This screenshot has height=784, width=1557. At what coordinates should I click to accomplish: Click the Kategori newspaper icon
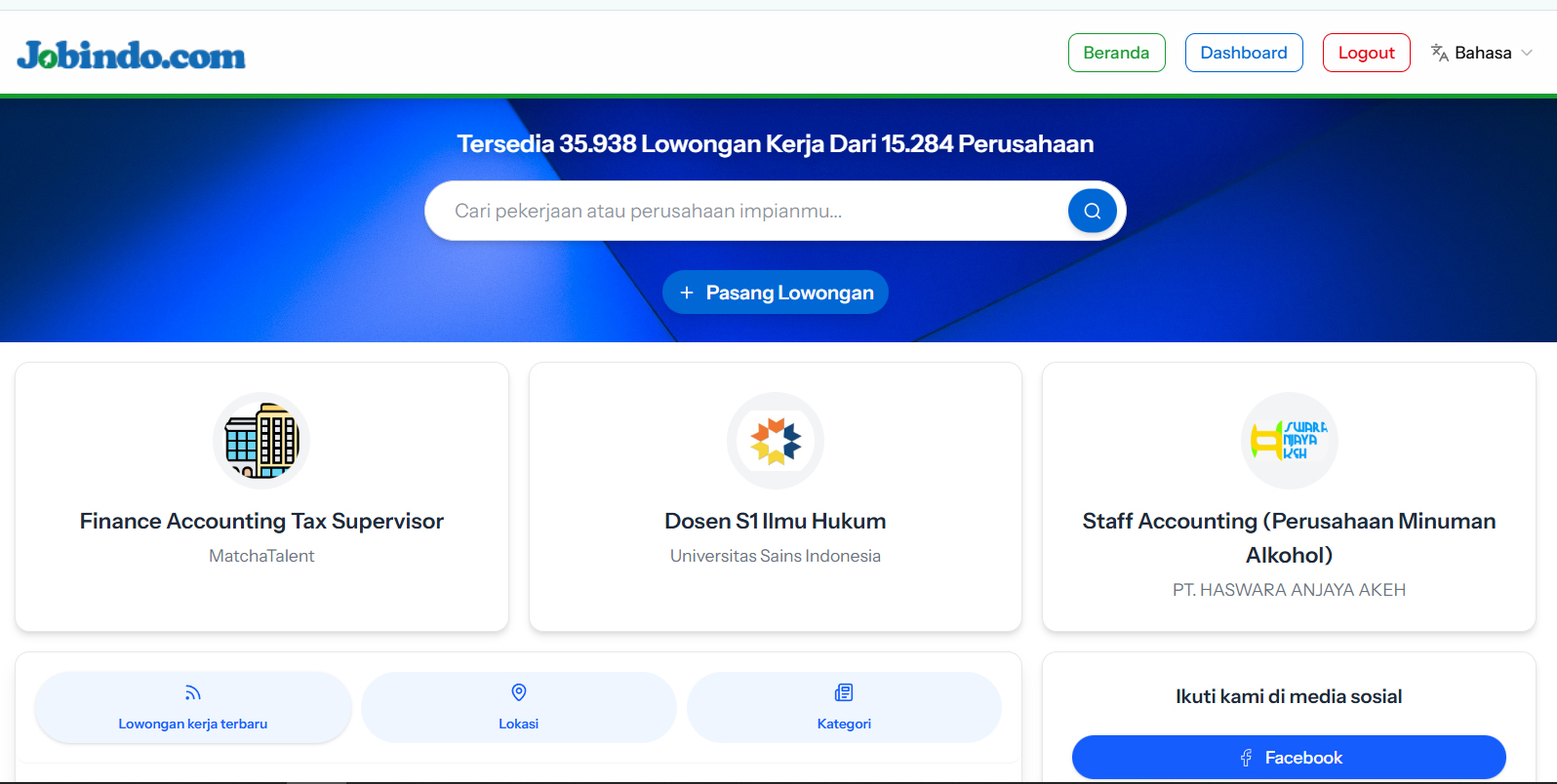pyautogui.click(x=844, y=692)
